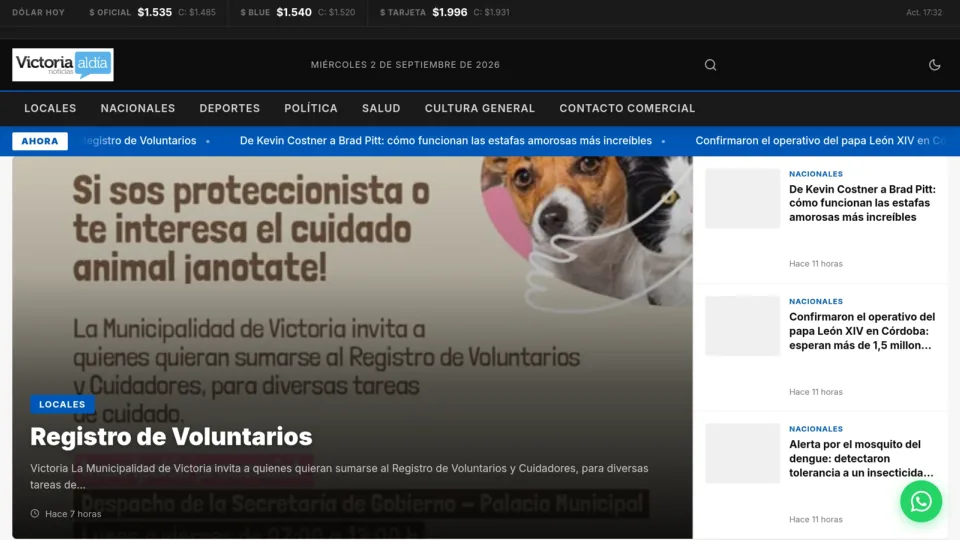The width and height of the screenshot is (960, 540).
Task: Click ticker item Registro de Voluntarios
Action: click(x=140, y=141)
